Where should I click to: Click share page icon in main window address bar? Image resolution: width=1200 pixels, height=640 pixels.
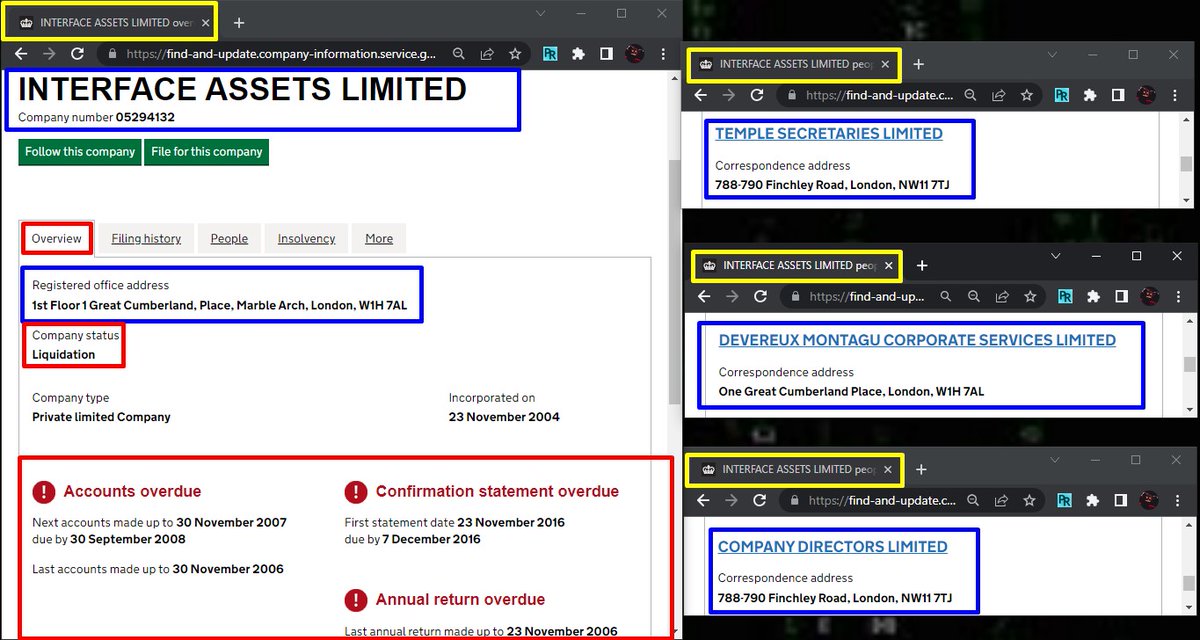[486, 54]
